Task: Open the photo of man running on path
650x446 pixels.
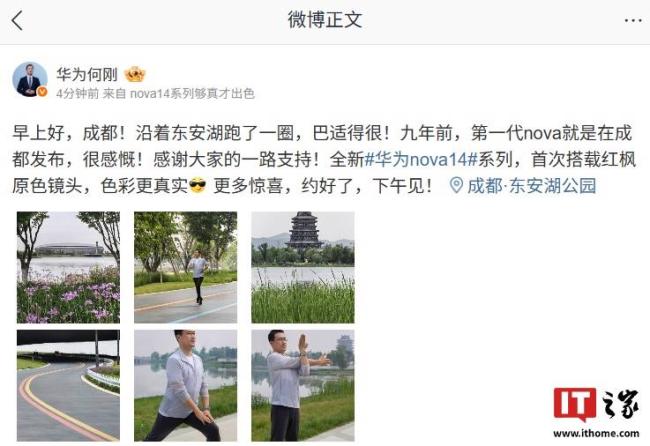Action: pos(186,267)
